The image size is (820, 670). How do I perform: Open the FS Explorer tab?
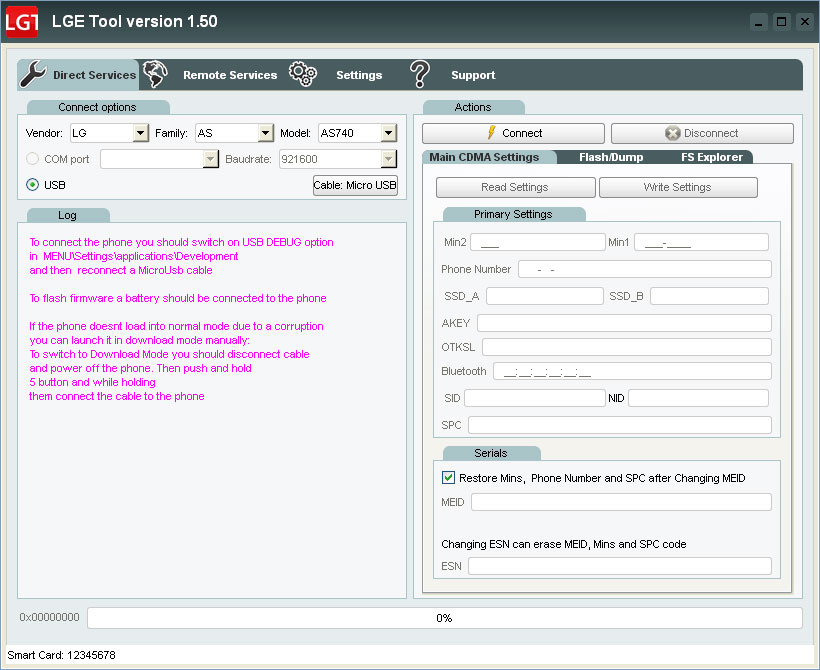(711, 157)
